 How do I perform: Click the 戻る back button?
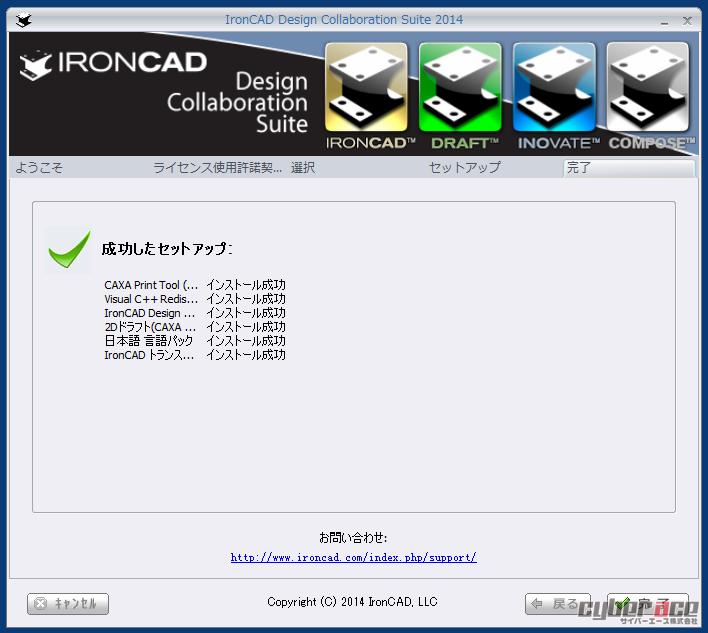pyautogui.click(x=558, y=604)
